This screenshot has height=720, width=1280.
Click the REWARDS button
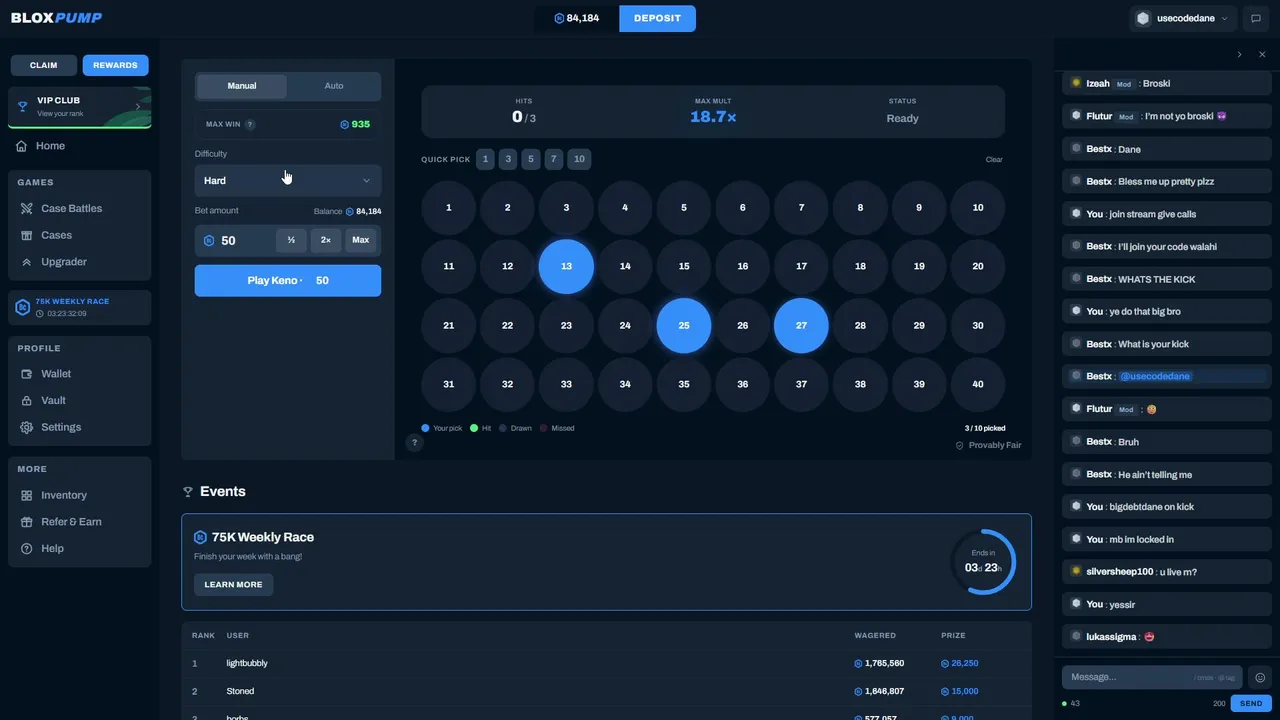[116, 65]
